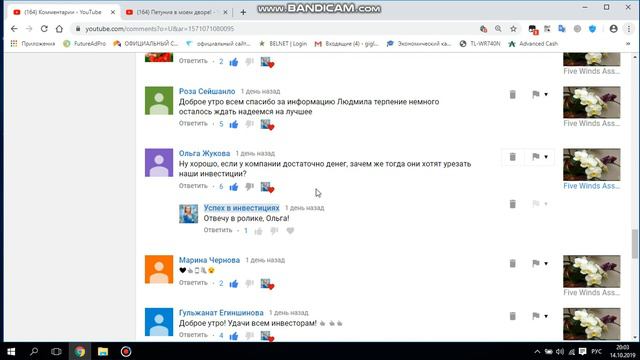
Task: Open the Успех в инвестициях channel link
Action: (242, 208)
